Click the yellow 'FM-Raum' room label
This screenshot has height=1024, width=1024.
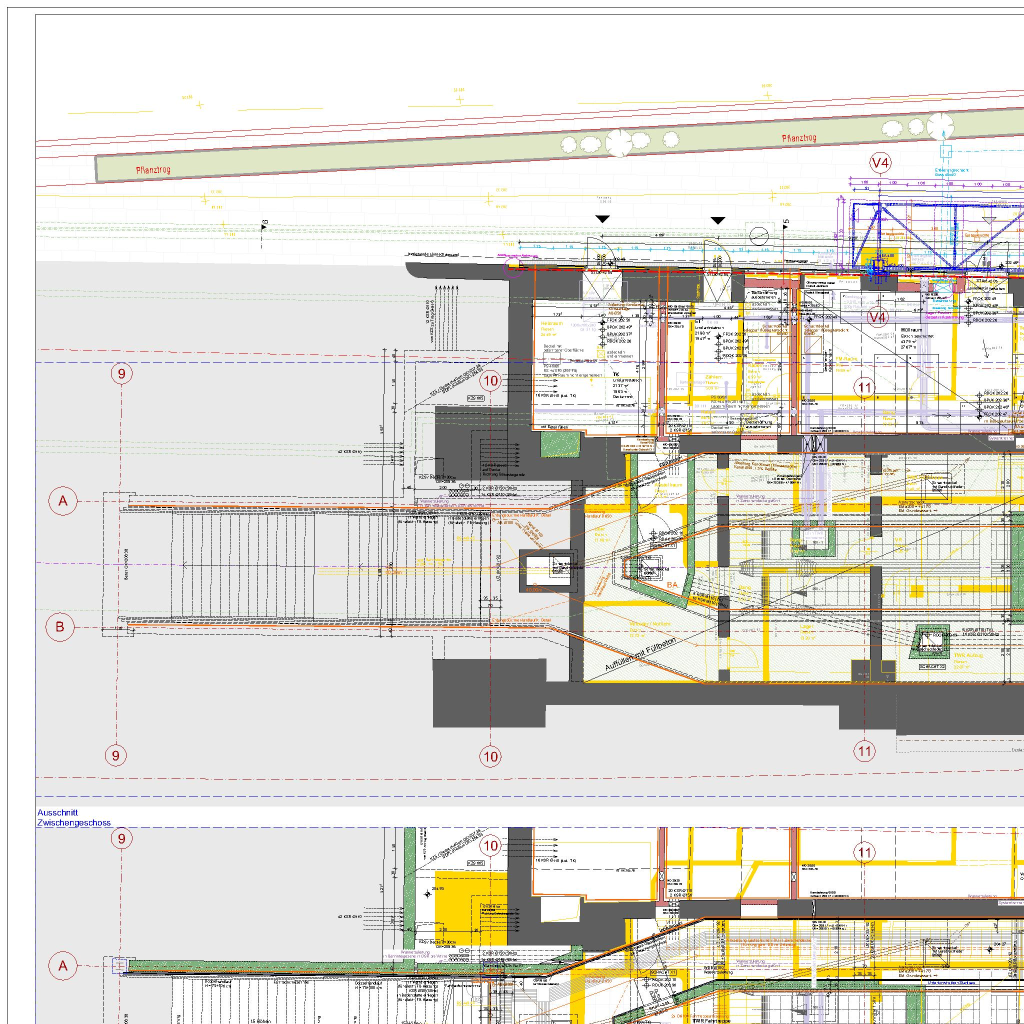tap(846, 359)
